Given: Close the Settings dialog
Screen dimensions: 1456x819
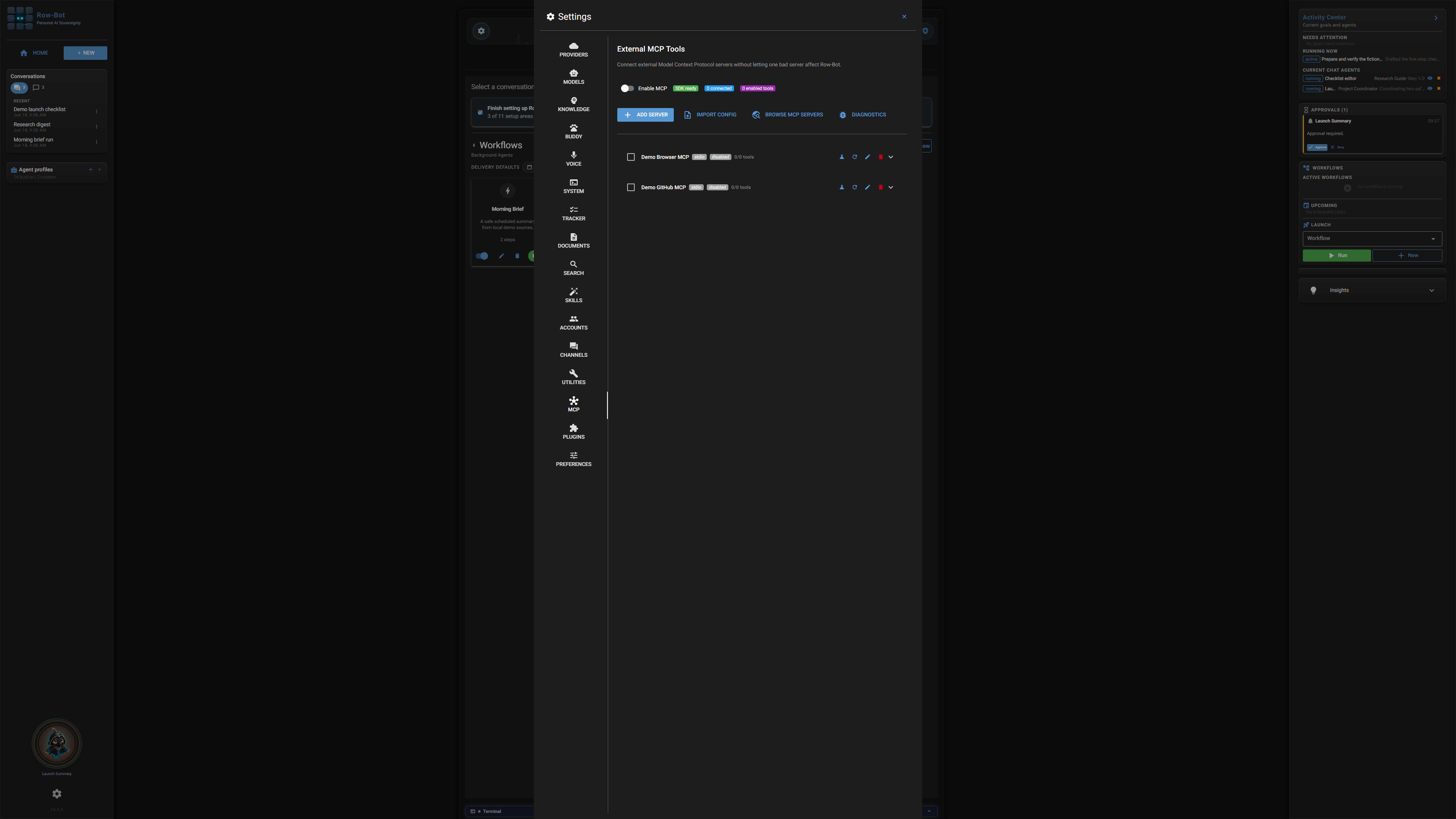Looking at the screenshot, I should point(904,17).
